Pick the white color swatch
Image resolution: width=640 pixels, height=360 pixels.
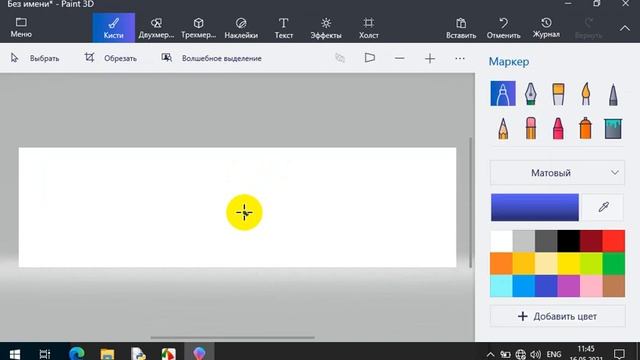click(x=501, y=241)
